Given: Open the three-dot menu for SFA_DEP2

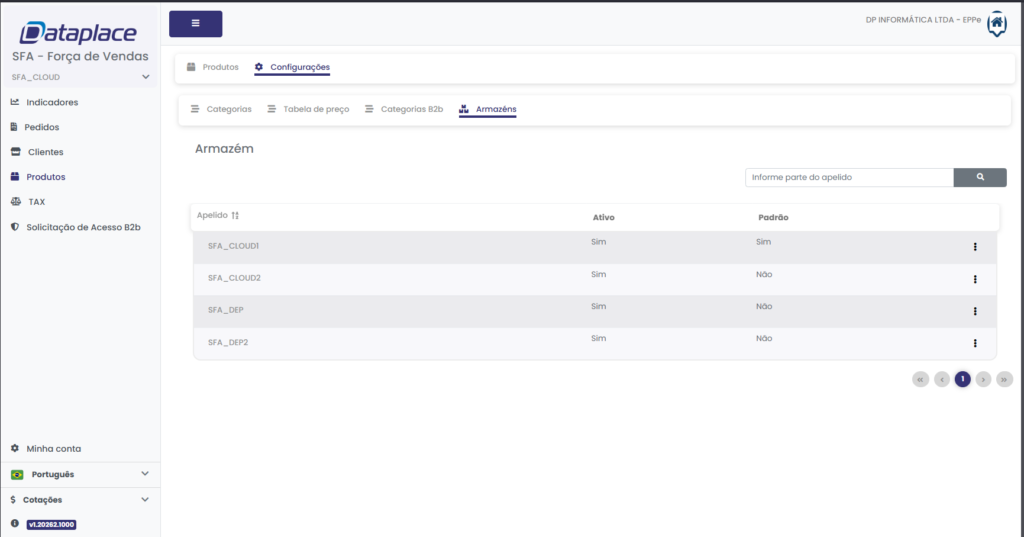Looking at the screenshot, I should click(x=974, y=343).
